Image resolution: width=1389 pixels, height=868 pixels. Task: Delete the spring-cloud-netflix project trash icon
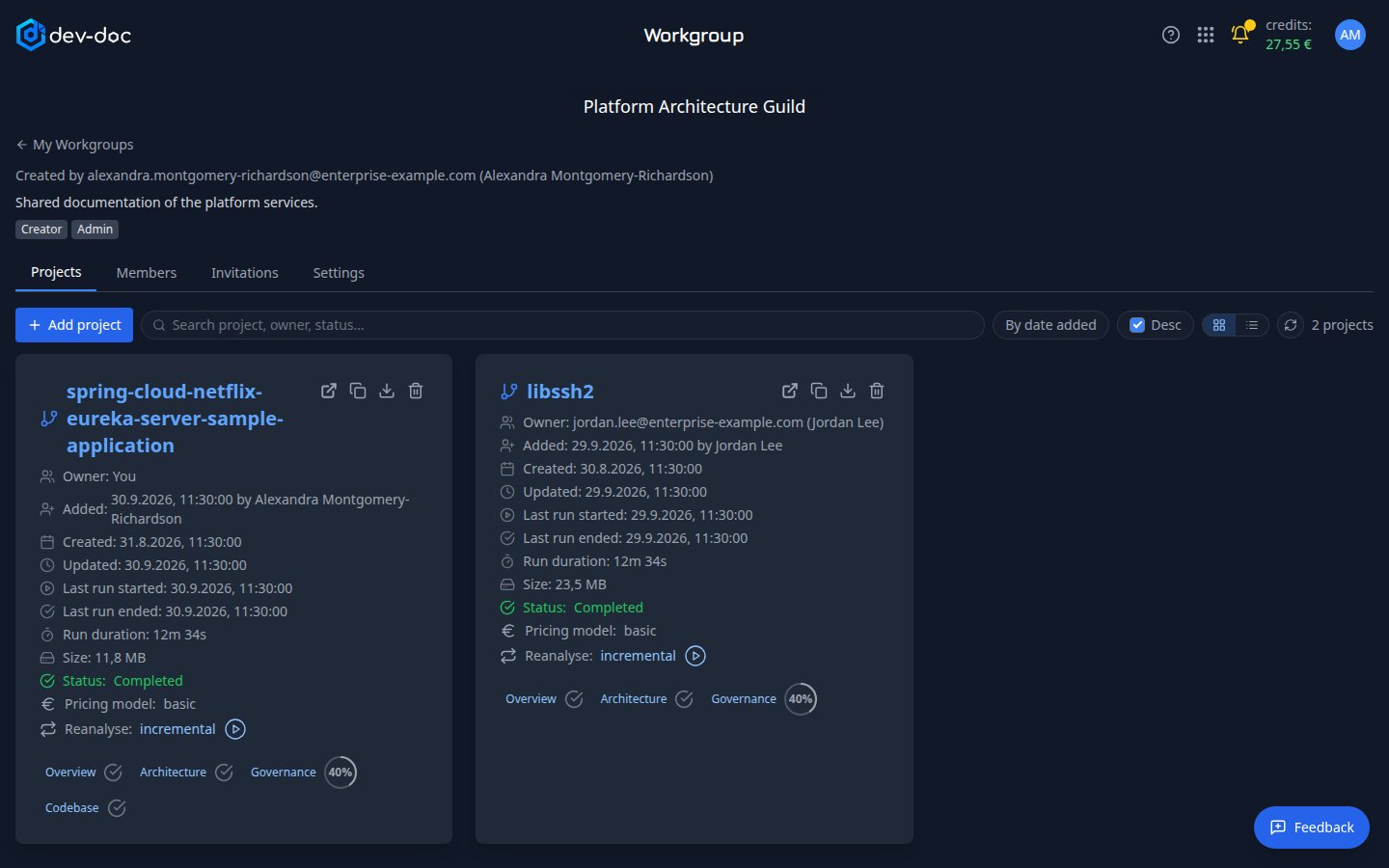coord(416,391)
